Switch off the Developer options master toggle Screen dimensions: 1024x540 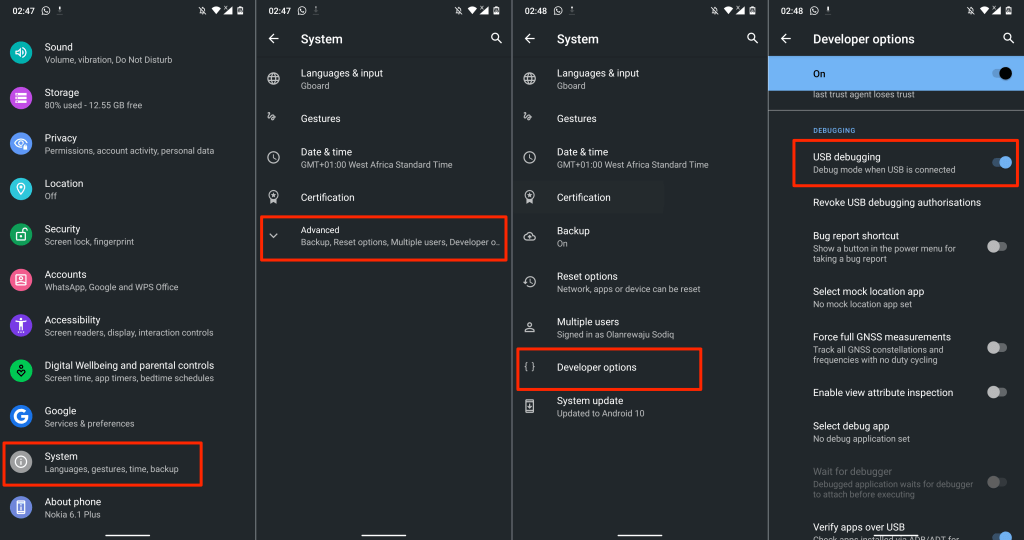(x=1000, y=73)
